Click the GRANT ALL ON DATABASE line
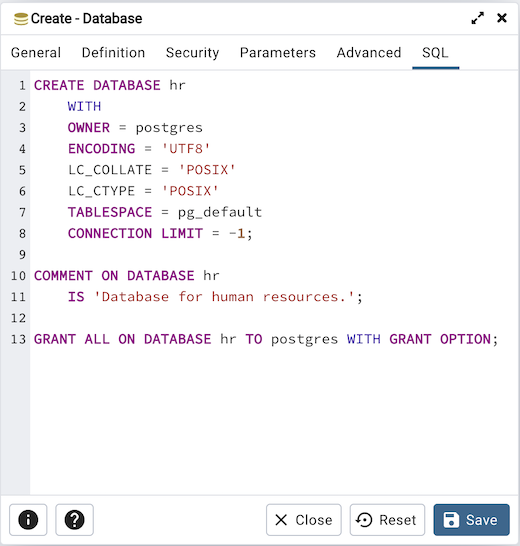 [x=266, y=339]
